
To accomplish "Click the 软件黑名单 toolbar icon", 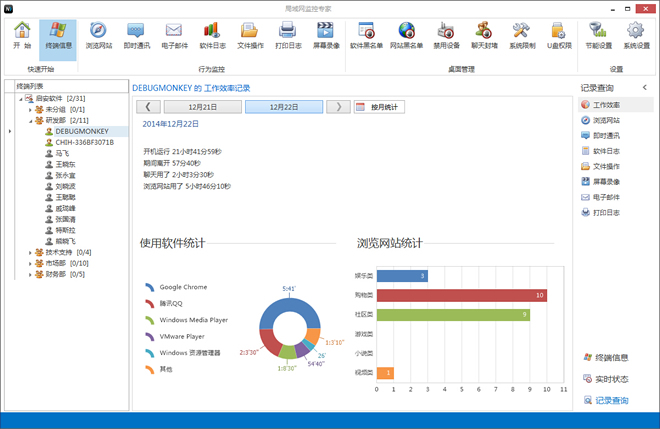I will pyautogui.click(x=366, y=34).
